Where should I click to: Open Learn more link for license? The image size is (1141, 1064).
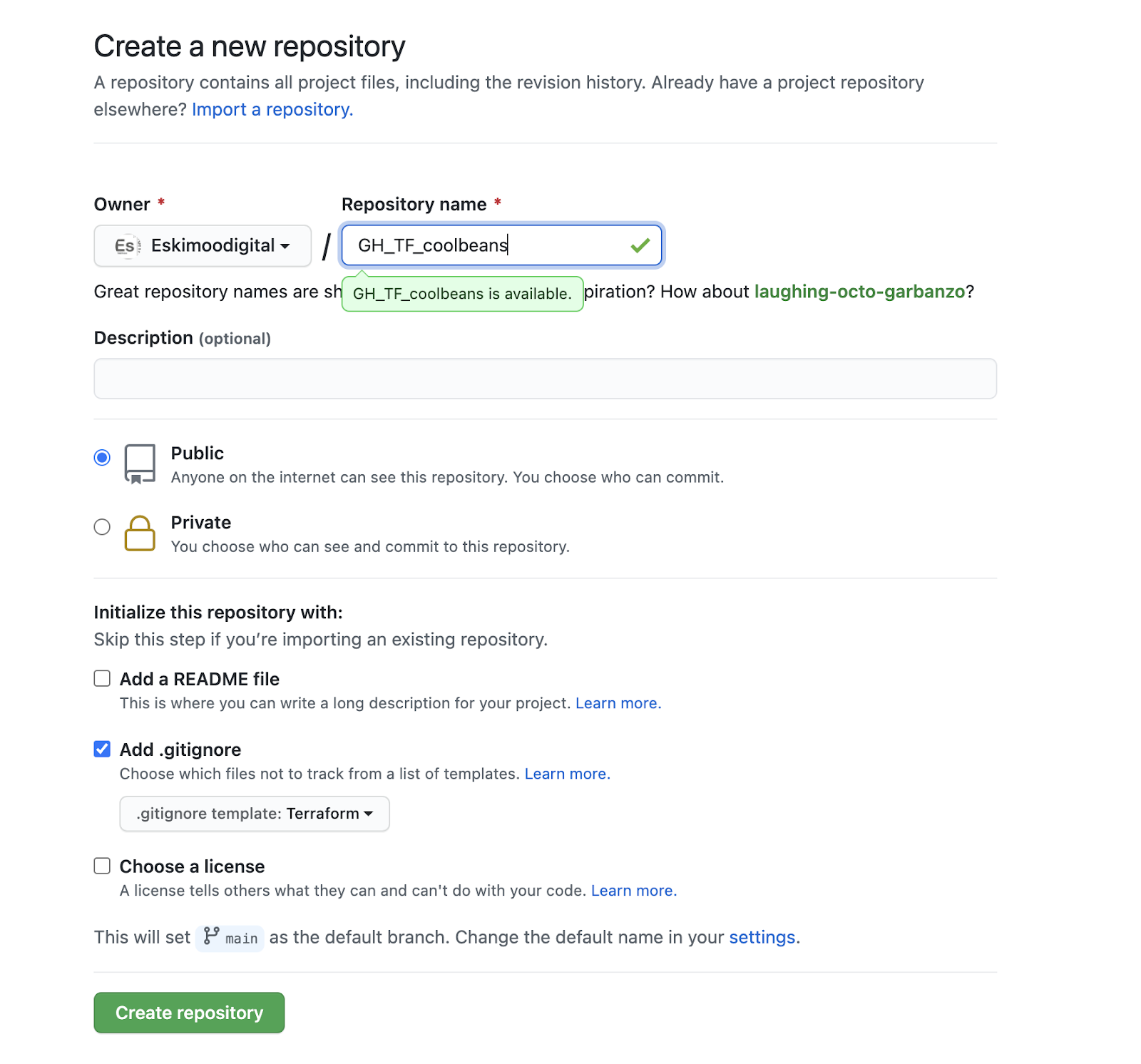pos(634,891)
